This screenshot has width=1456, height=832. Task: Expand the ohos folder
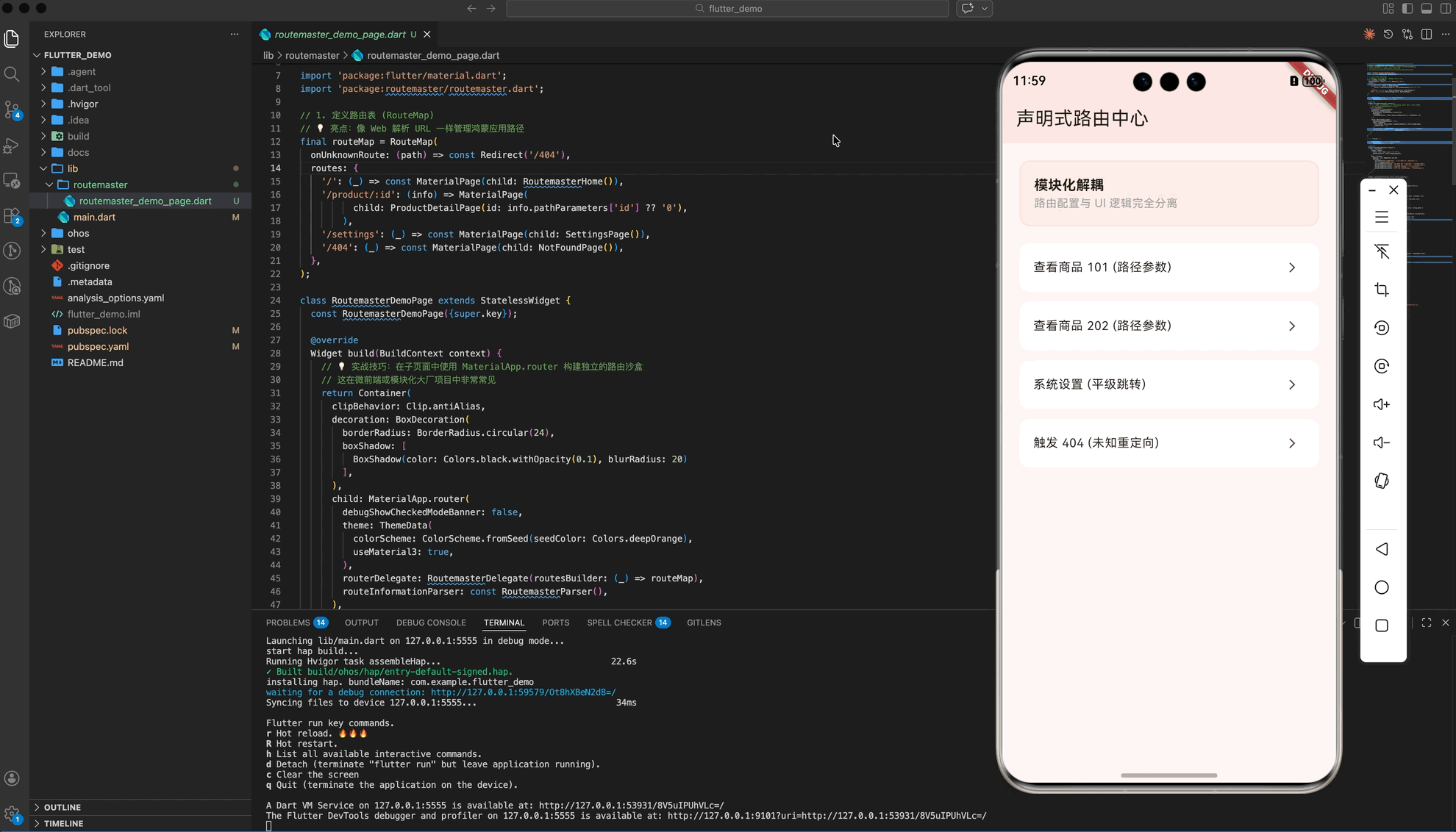pos(78,233)
